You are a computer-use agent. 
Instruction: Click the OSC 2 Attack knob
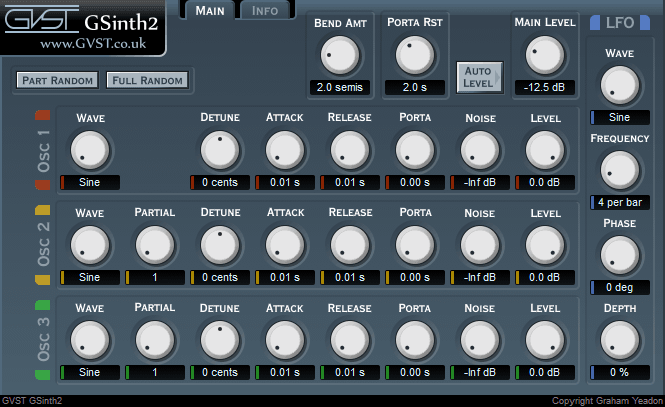point(285,245)
